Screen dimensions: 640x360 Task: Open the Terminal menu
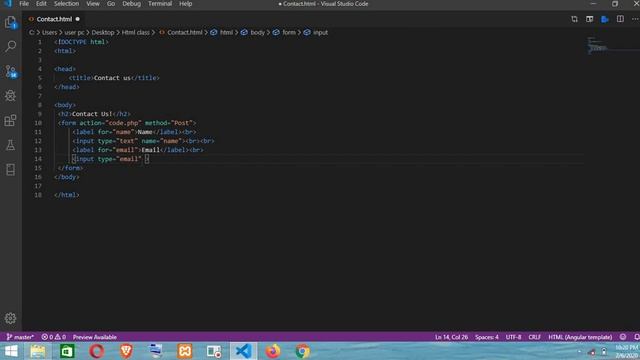click(160, 4)
